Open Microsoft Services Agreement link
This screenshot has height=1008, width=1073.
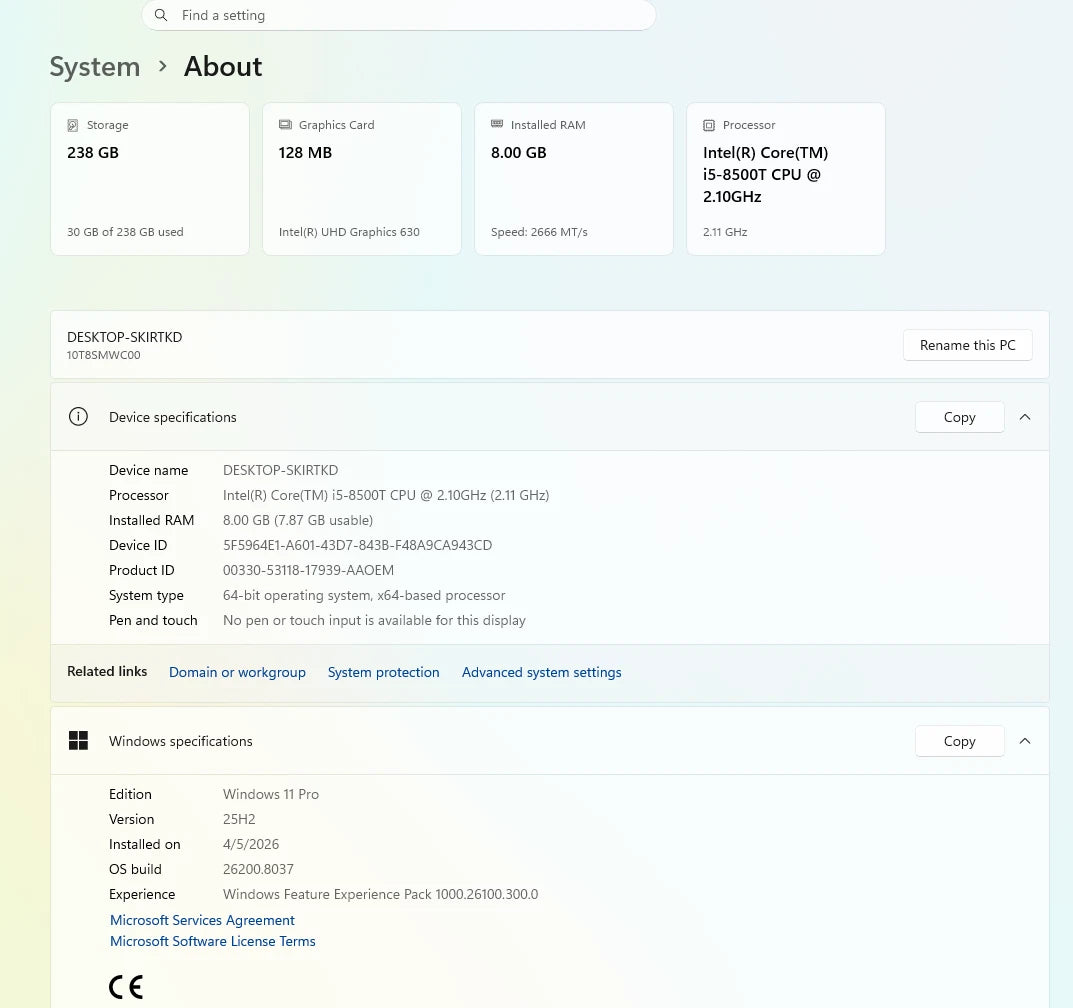(x=202, y=920)
